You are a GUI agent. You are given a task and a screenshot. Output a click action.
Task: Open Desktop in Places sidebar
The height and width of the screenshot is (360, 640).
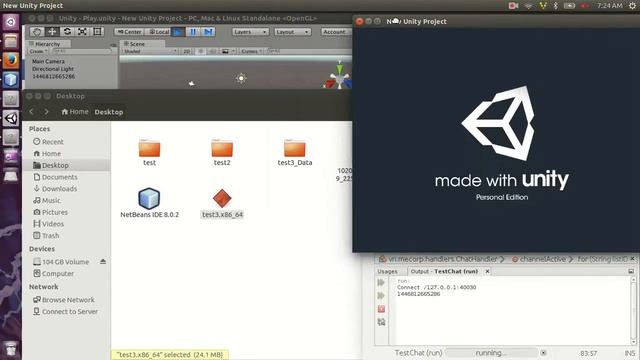pyautogui.click(x=51, y=165)
